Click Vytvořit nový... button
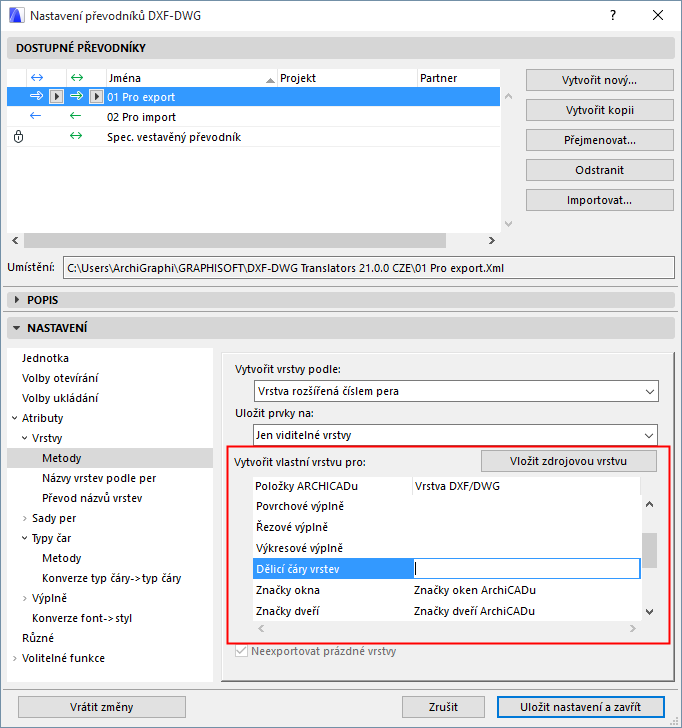 599,80
